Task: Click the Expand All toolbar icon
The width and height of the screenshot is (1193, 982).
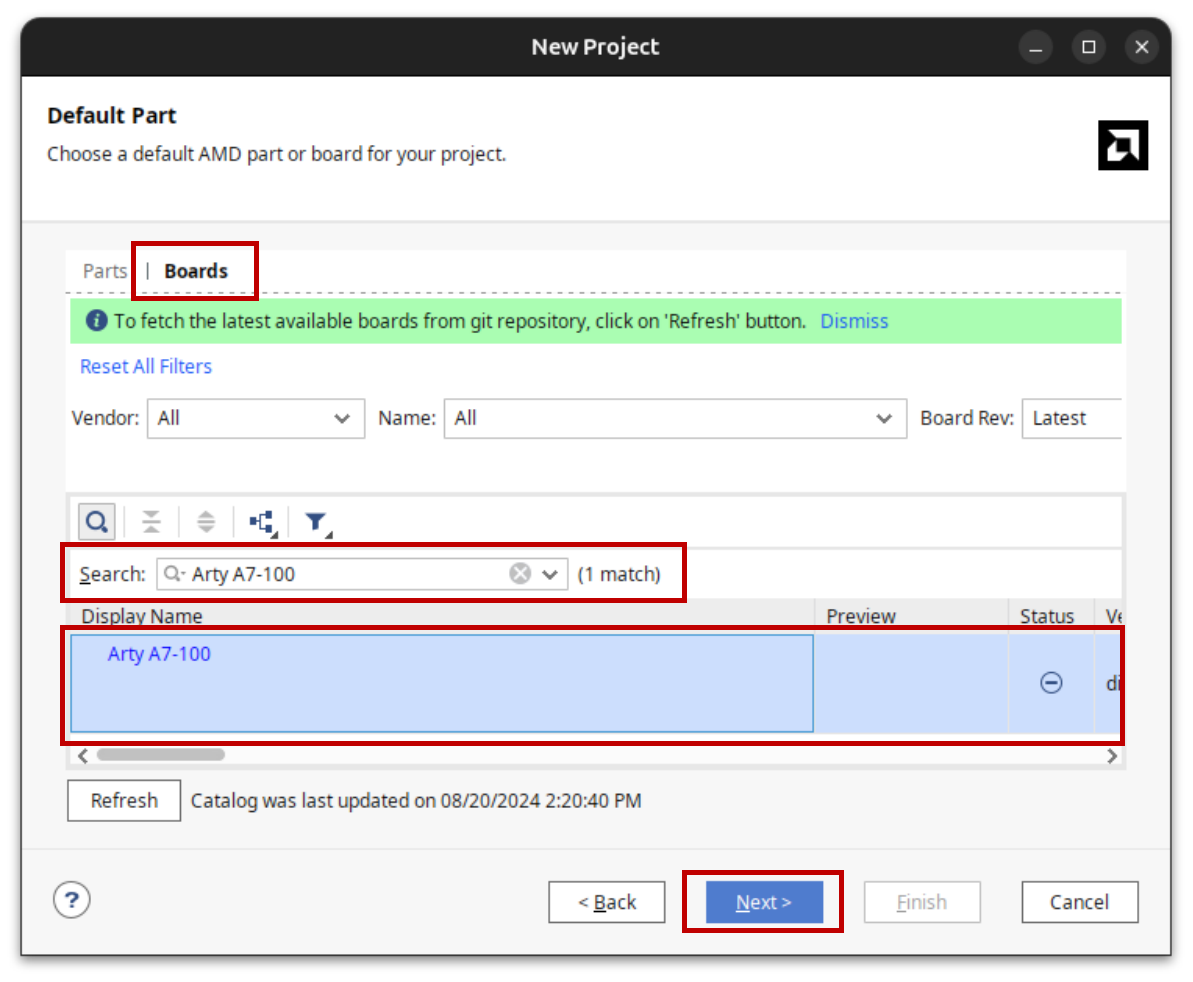Action: coord(206,522)
